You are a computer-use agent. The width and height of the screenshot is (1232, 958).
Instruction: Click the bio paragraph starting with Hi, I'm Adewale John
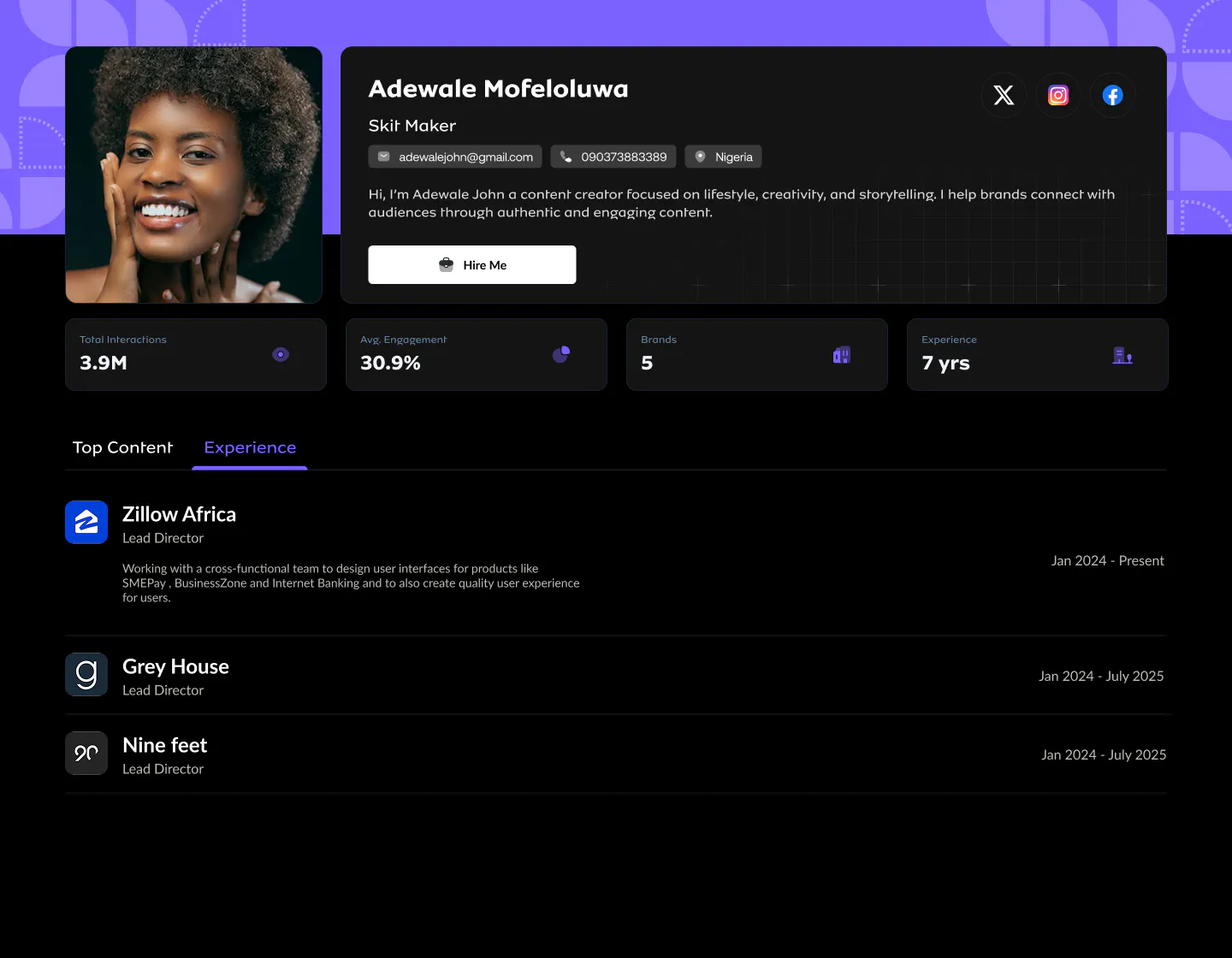click(x=742, y=204)
